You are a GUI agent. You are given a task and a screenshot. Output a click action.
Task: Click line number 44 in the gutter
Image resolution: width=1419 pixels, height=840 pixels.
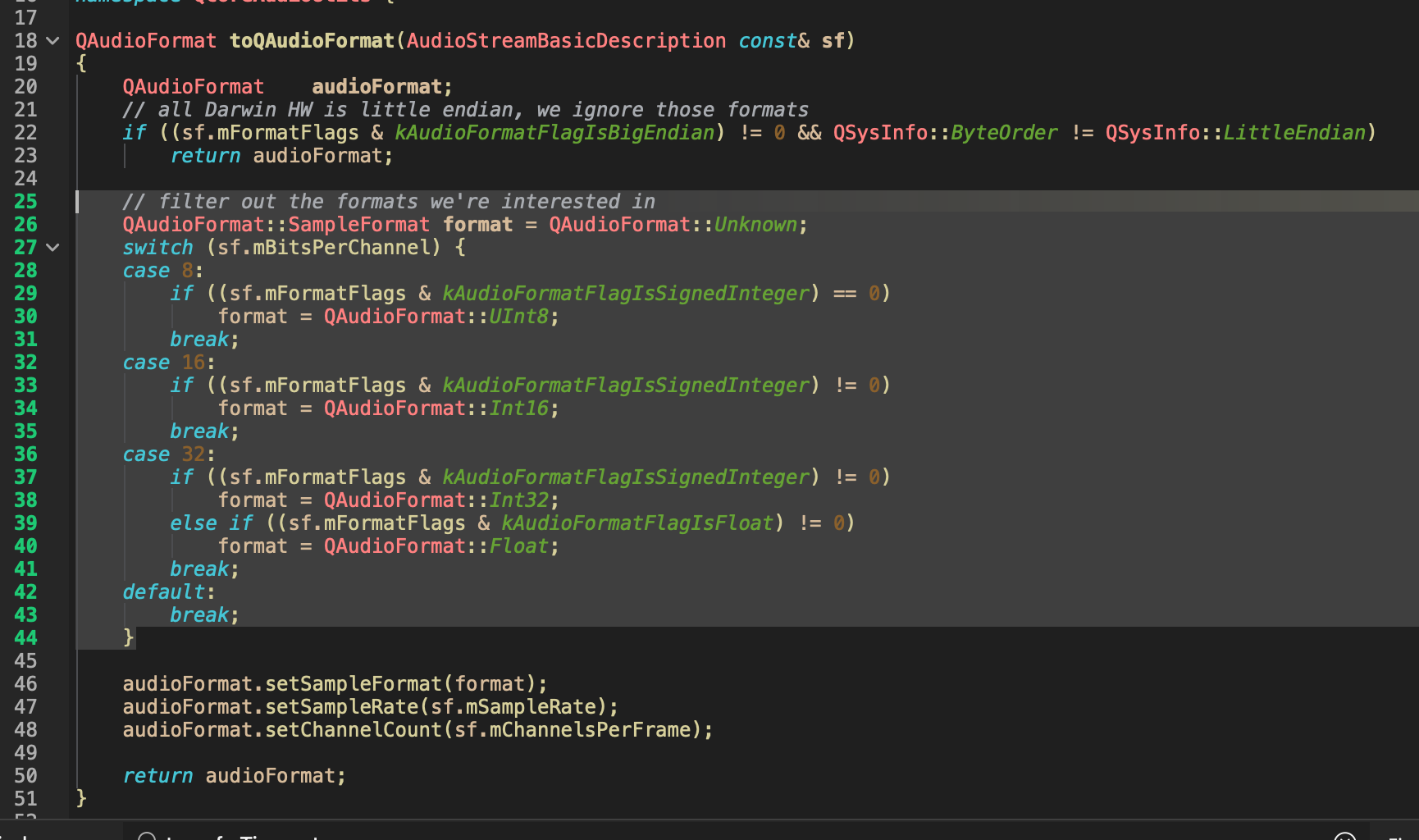25,638
